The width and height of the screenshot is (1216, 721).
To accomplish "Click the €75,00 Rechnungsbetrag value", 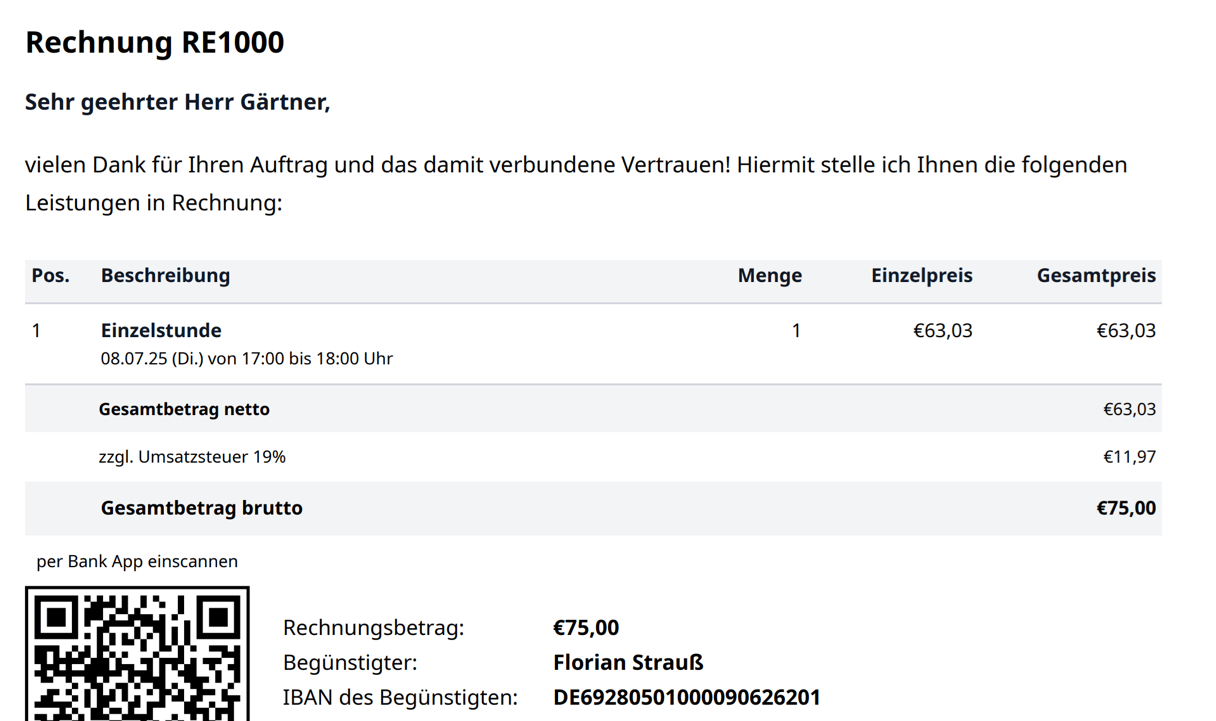I will pos(586,627).
